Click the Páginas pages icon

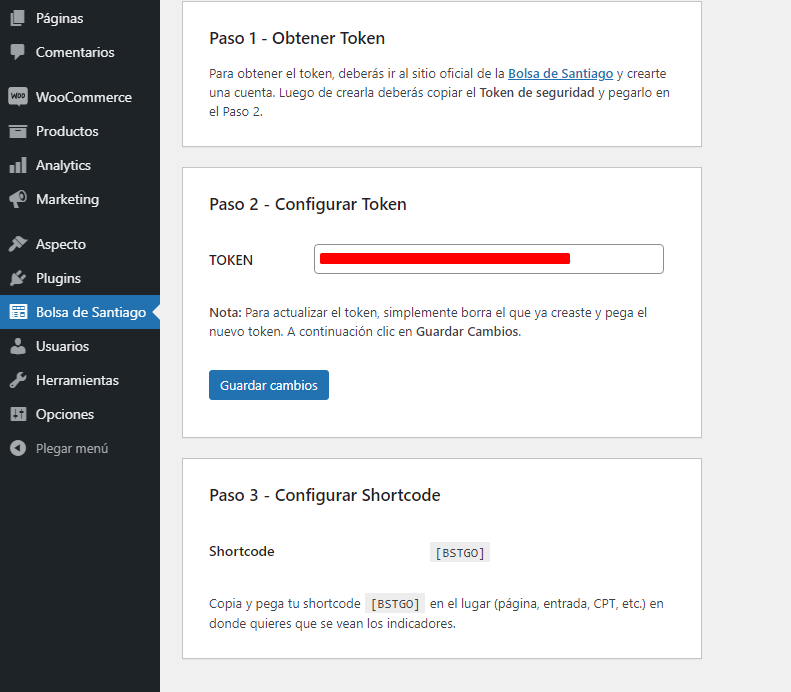[18, 18]
